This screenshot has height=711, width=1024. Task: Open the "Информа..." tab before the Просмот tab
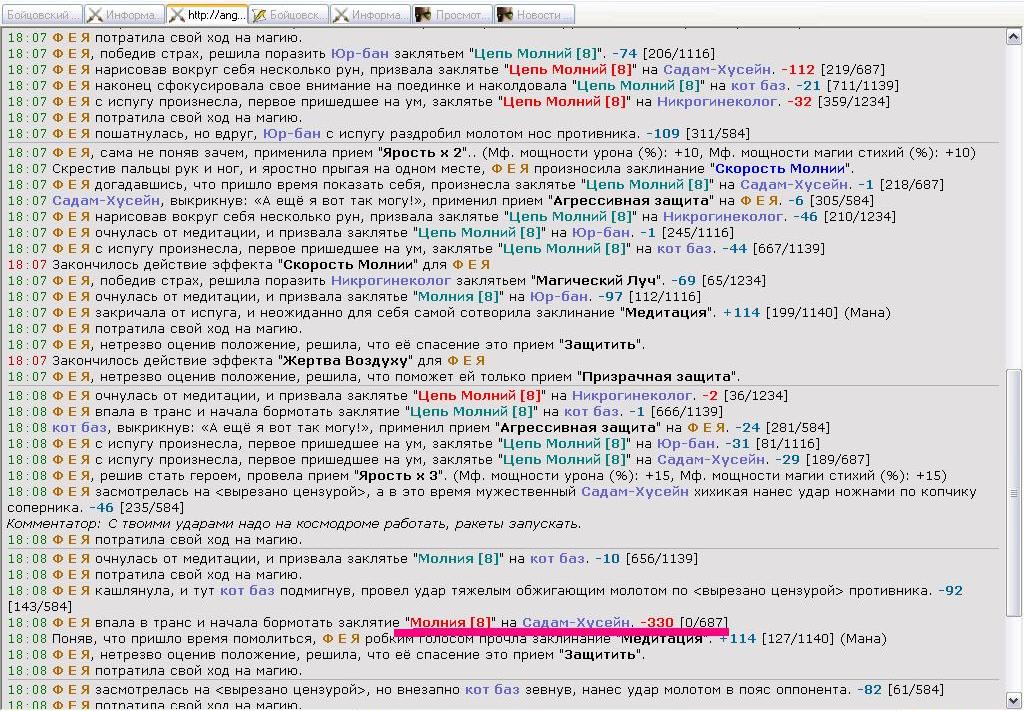click(x=371, y=14)
